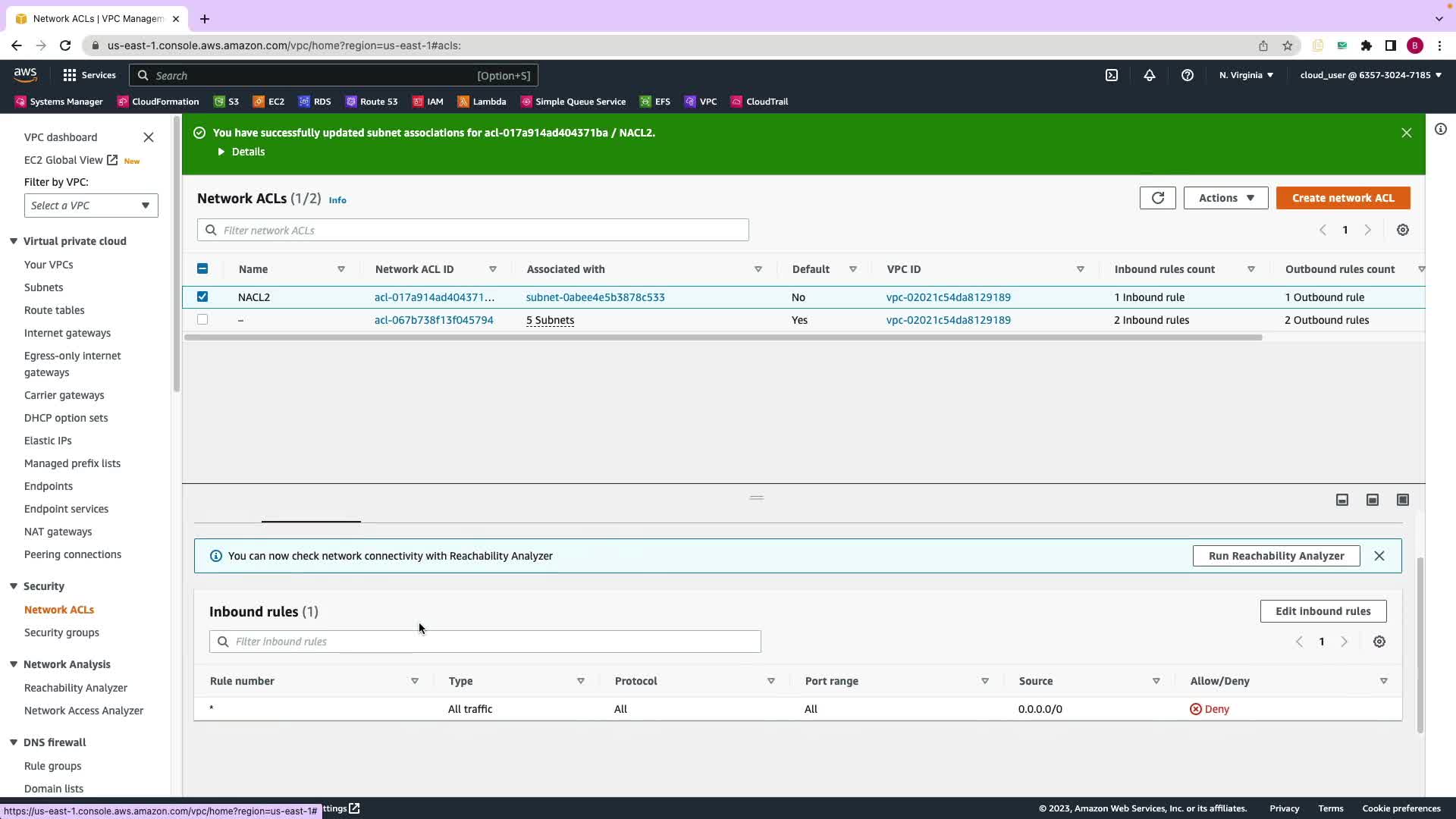Refresh the network ACLs list
The image size is (1456, 819).
1157,198
